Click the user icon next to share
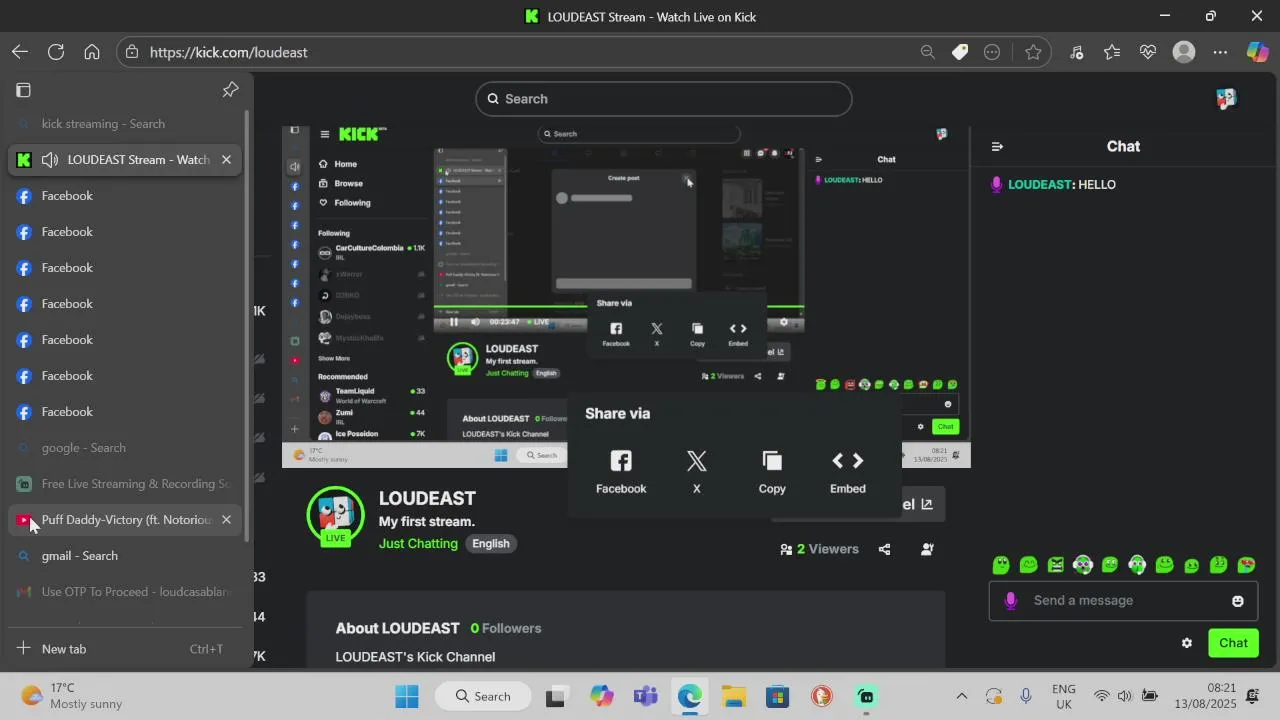Screen dimensions: 1280x720 coord(927,549)
